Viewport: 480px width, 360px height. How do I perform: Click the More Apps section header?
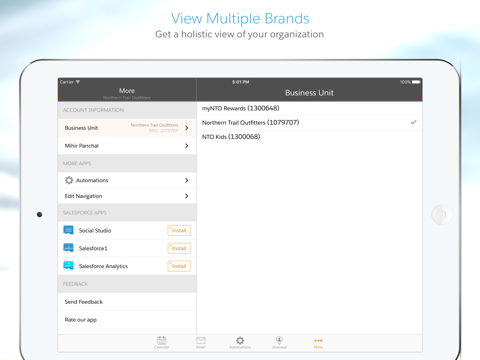(127, 163)
